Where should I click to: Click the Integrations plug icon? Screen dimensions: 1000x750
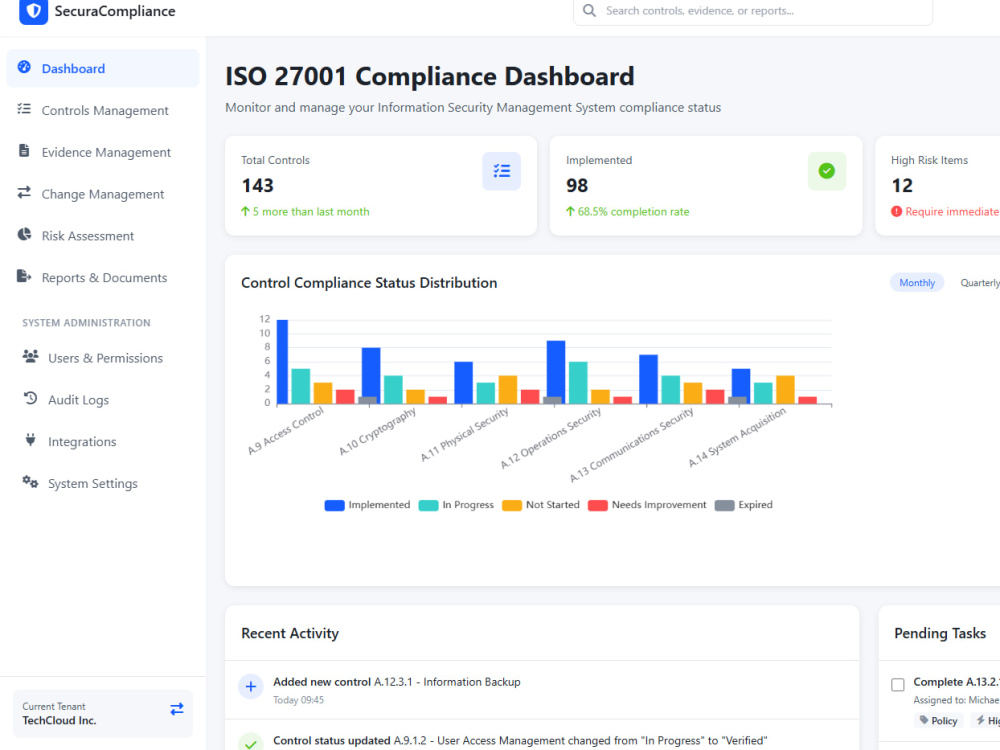point(30,440)
